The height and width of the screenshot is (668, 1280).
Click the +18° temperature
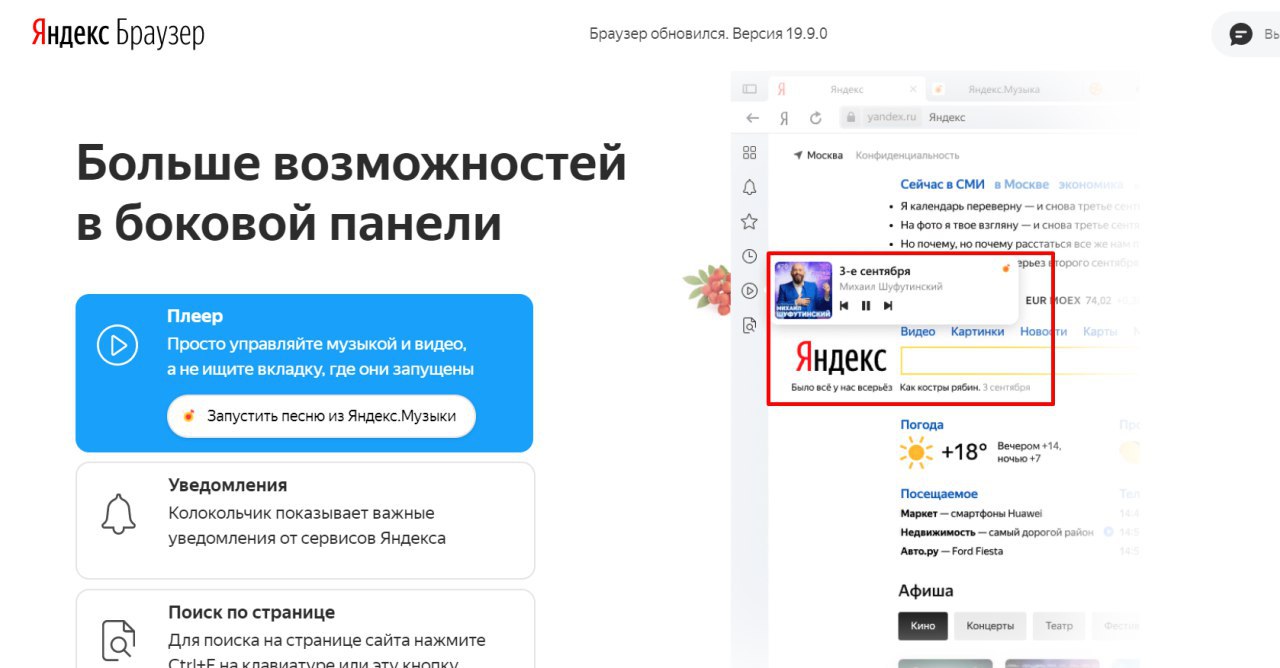tap(964, 452)
